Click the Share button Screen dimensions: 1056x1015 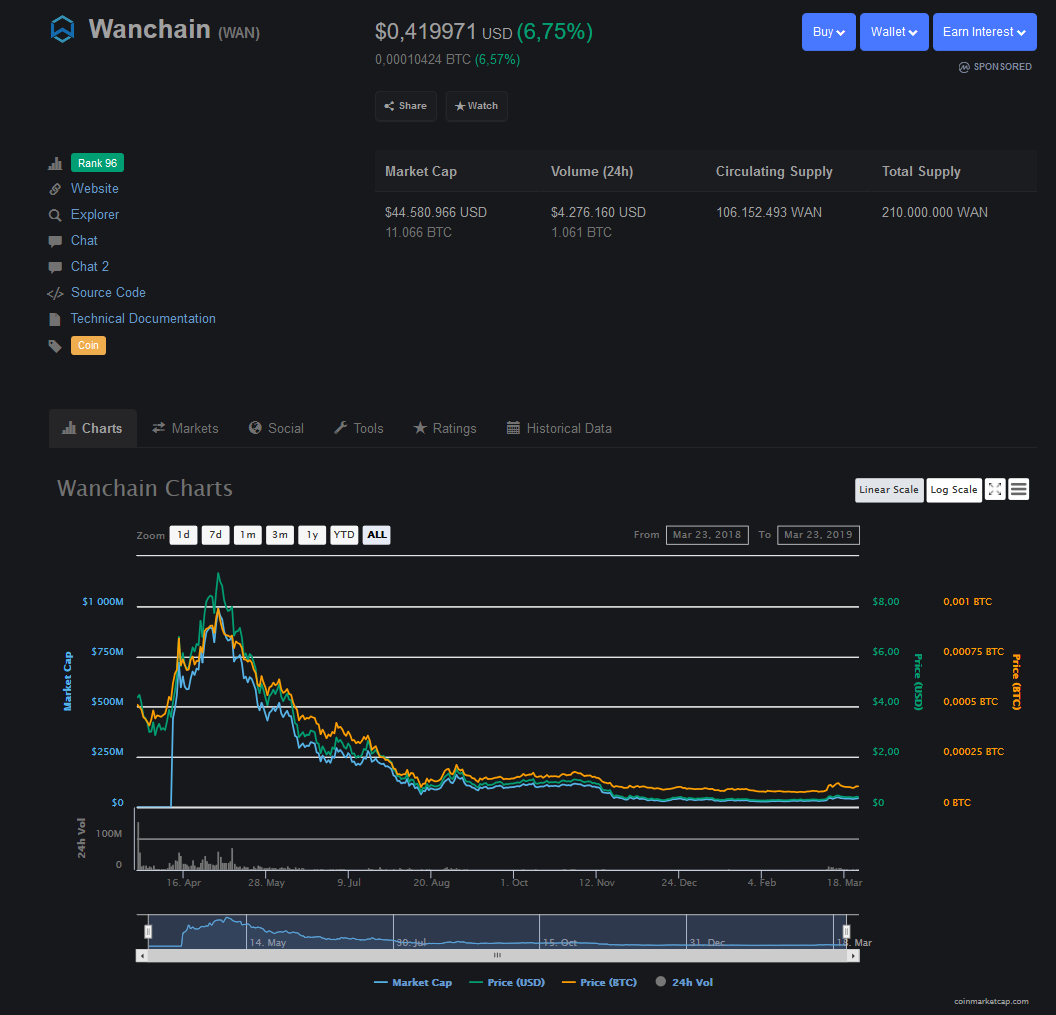(405, 106)
